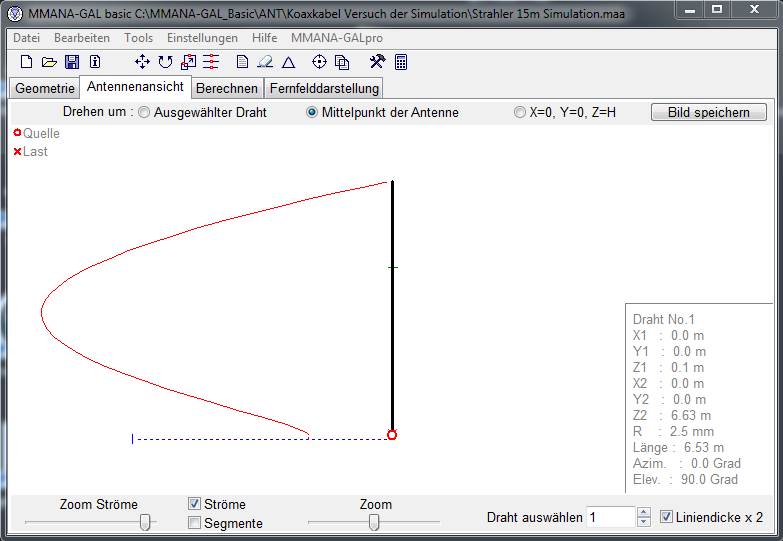This screenshot has height=541, width=783.
Task: Click the New file icon
Action: pyautogui.click(x=27, y=62)
